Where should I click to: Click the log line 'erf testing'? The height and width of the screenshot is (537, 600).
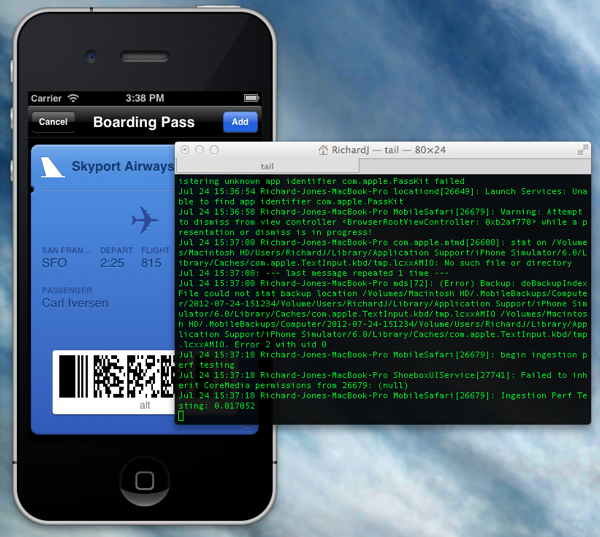pos(206,365)
